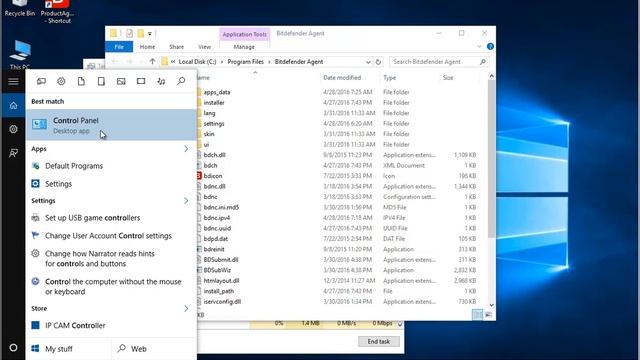Open Default Programs result
This screenshot has height=360, width=640.
(x=111, y=166)
